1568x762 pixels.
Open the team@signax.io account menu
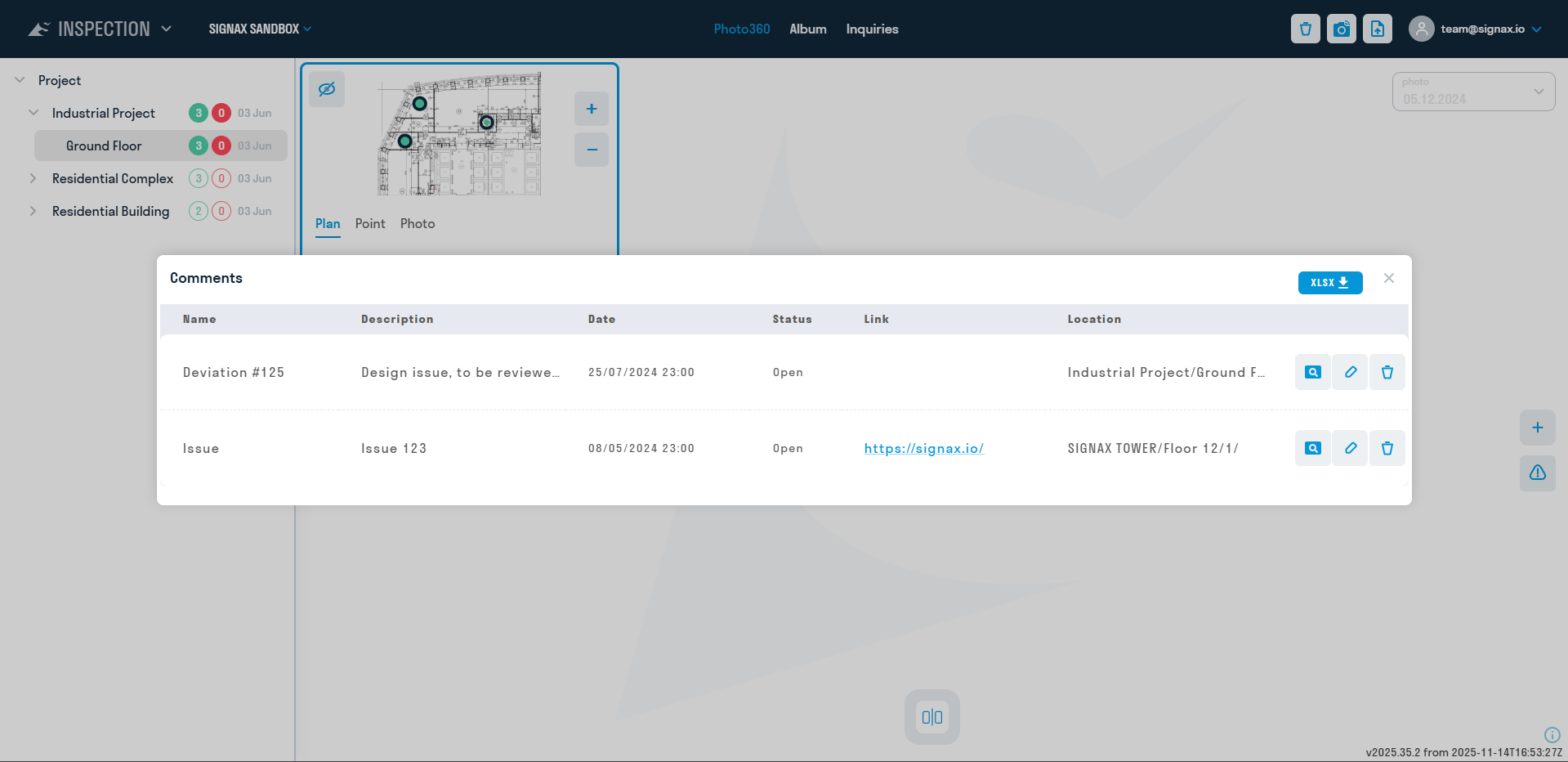[1490, 29]
